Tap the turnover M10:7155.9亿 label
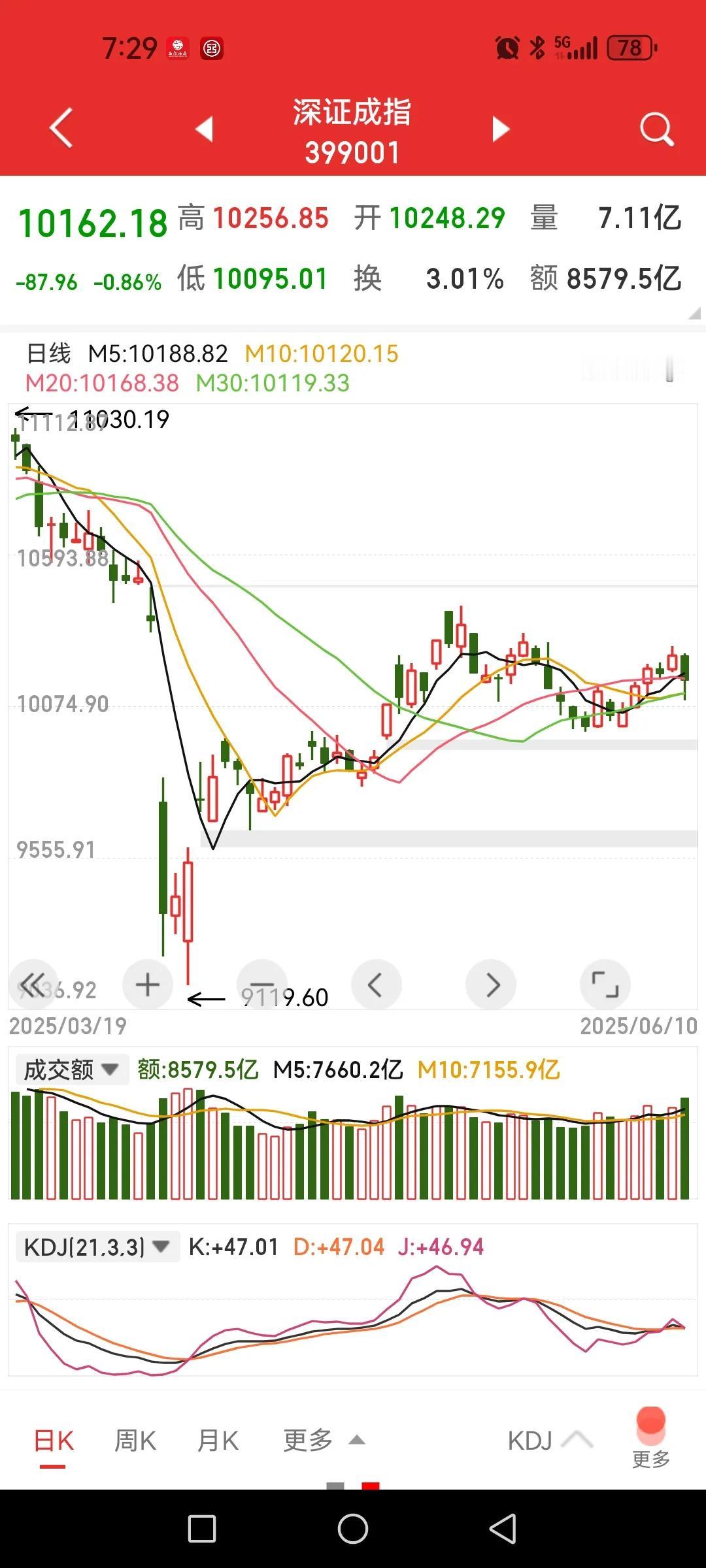 click(489, 1070)
